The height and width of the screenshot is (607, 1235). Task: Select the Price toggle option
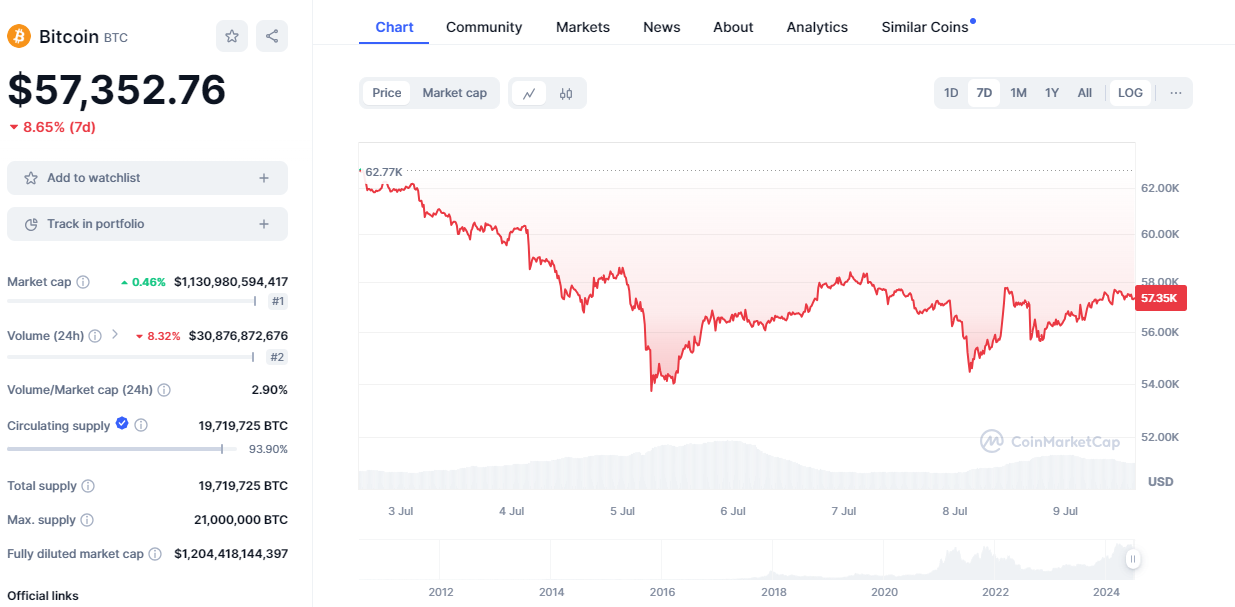pyautogui.click(x=386, y=92)
